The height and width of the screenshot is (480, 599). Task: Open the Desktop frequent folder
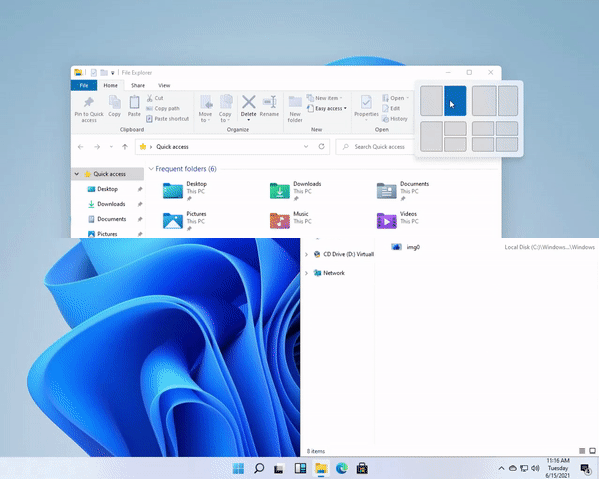coord(185,191)
